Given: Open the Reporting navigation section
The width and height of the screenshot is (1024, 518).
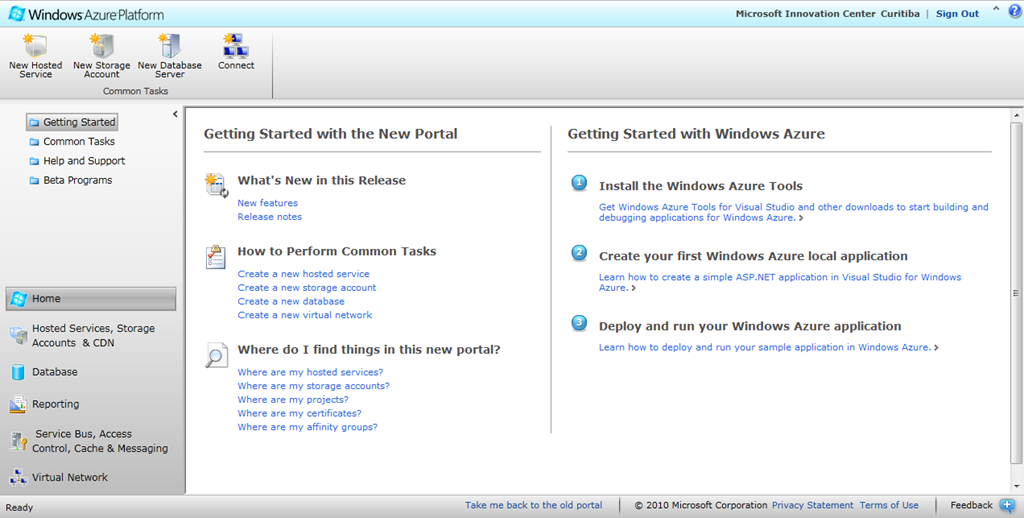Looking at the screenshot, I should click(x=91, y=404).
